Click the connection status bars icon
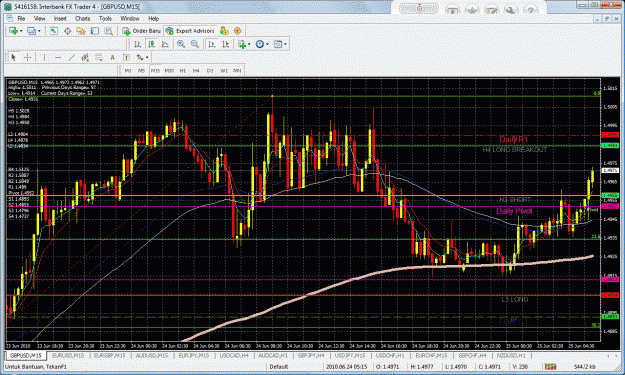Viewport: 625px width, 375px height. coord(550,367)
